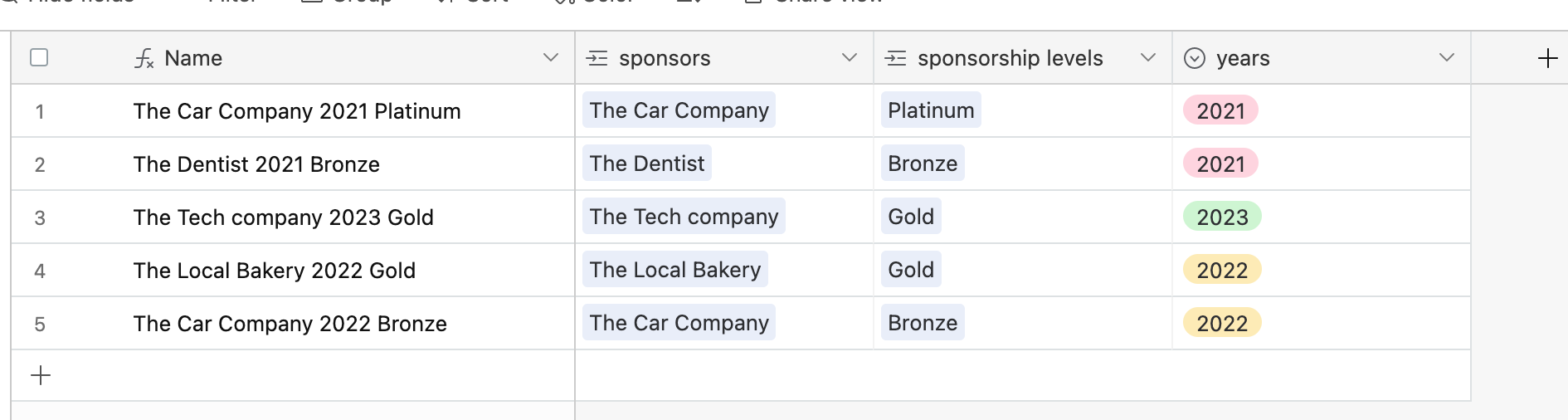The height and width of the screenshot is (420, 1568).
Task: Select row number 3
Action: tap(40, 217)
